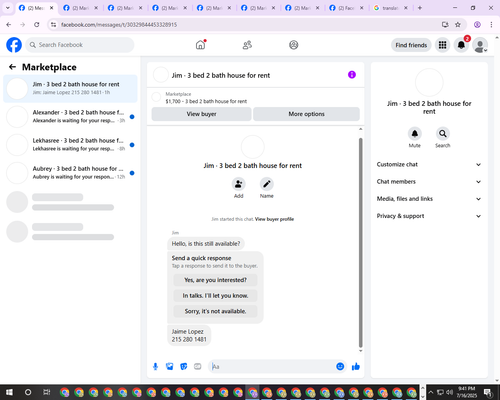
Task: Expand Media, files and links section
Action: (429, 199)
